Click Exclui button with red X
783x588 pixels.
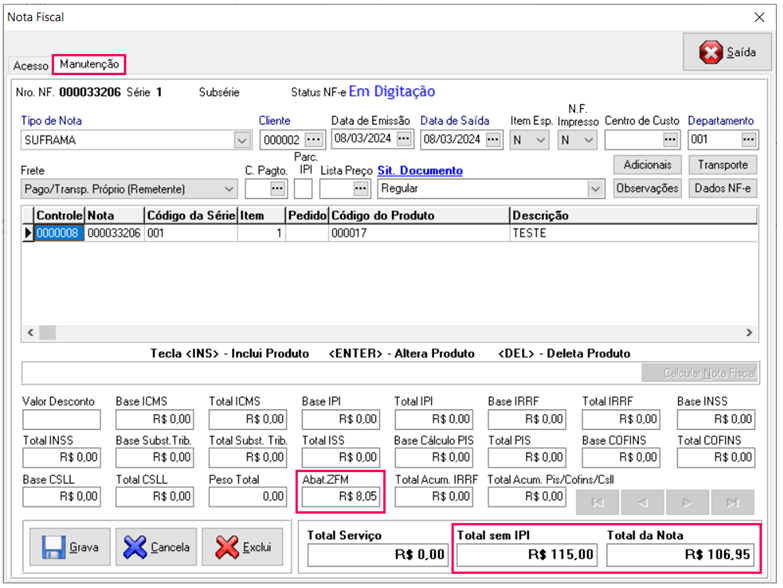(244, 547)
